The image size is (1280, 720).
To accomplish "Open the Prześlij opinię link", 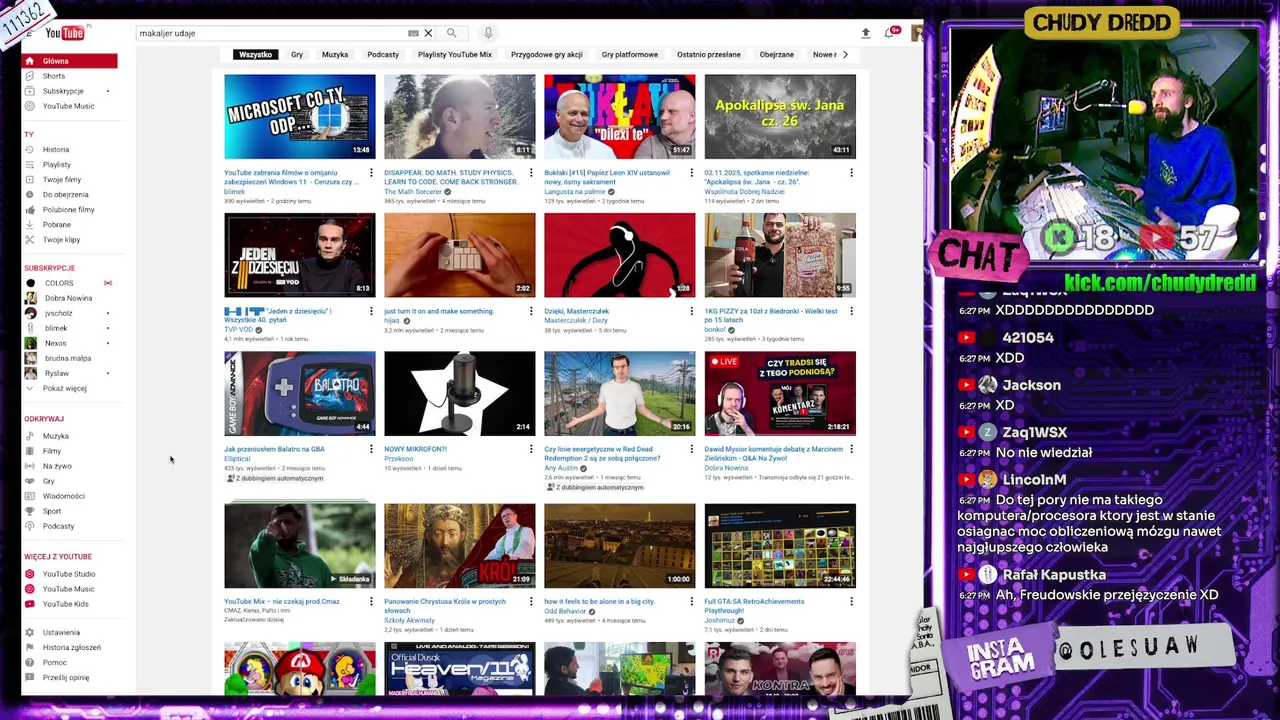I will [x=66, y=677].
